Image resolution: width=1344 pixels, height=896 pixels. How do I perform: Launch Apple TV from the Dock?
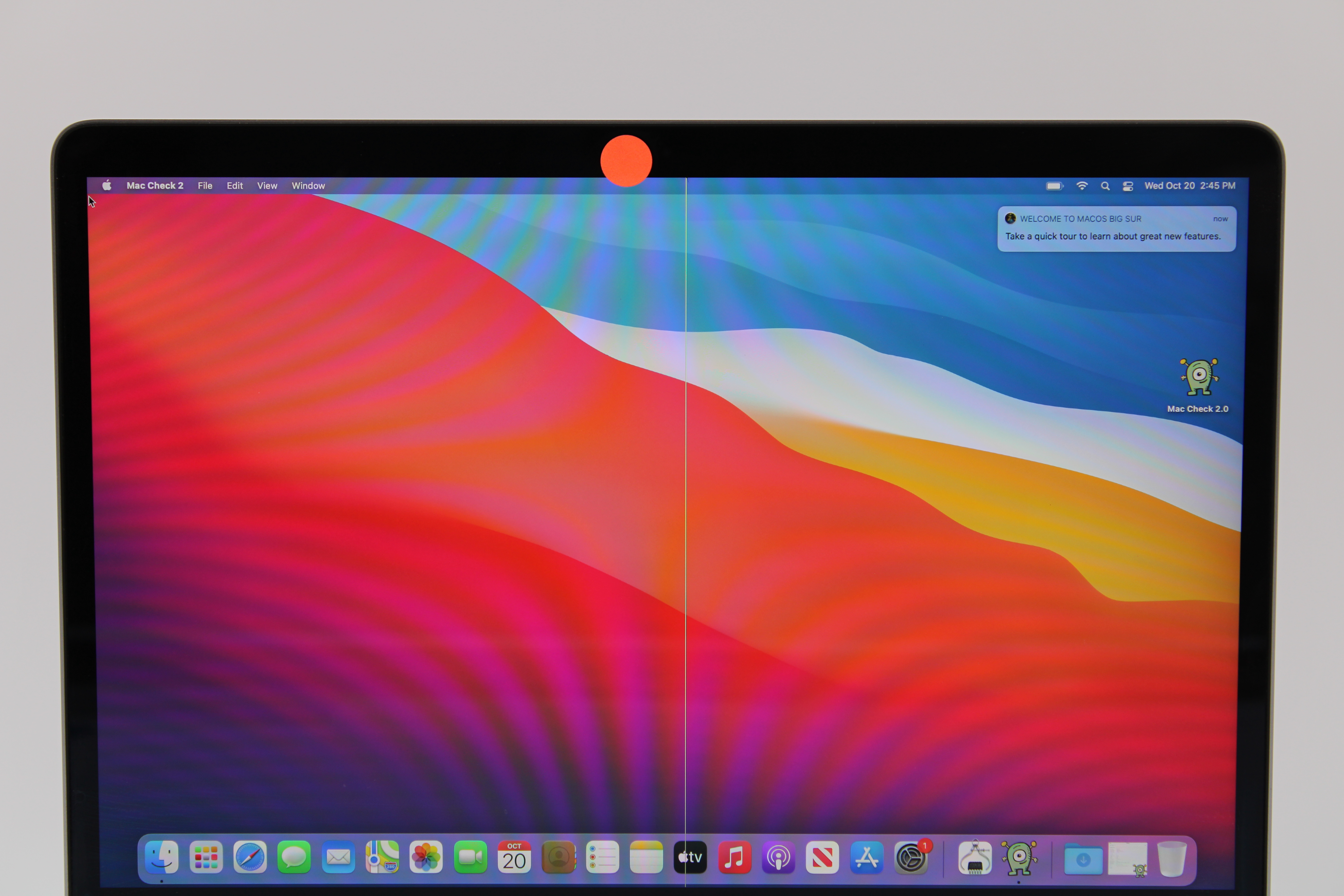click(690, 857)
